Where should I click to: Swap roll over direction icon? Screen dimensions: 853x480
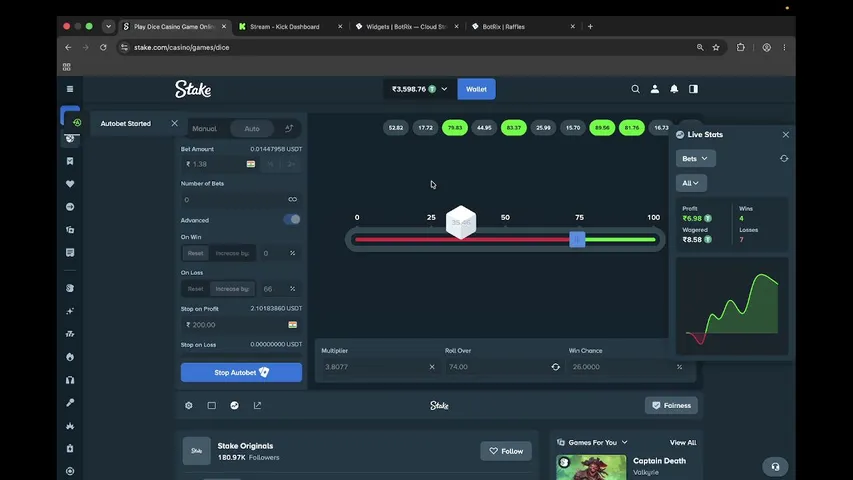555,367
